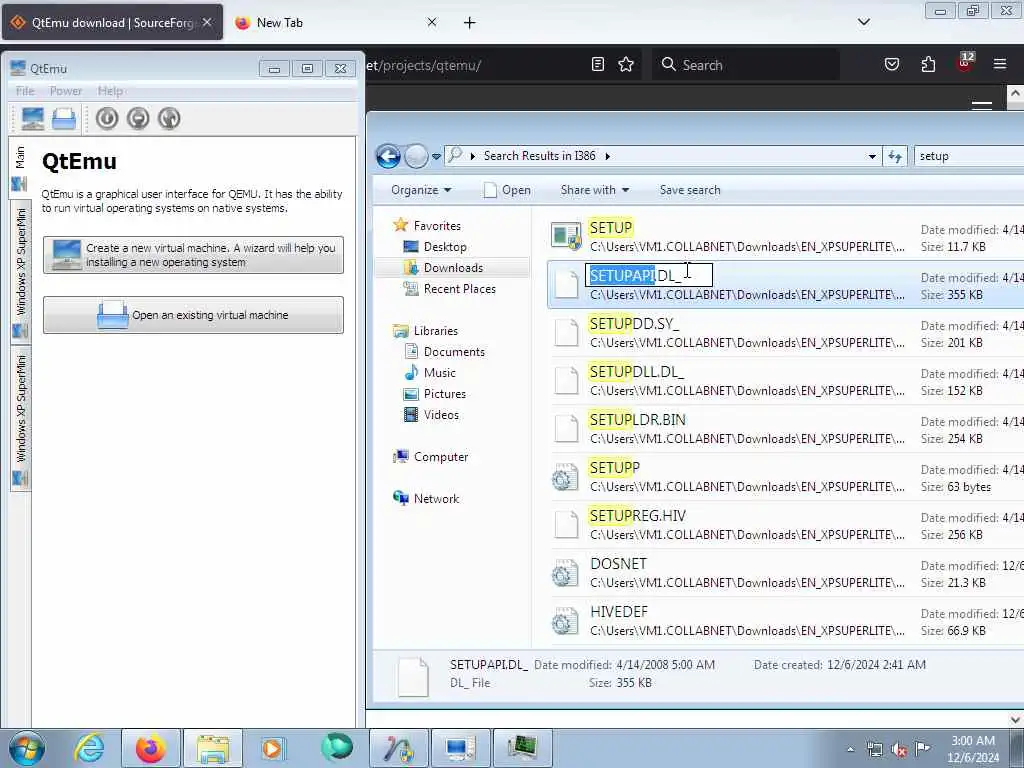Click the power start icon in QtEmu toolbar

tap(107, 119)
